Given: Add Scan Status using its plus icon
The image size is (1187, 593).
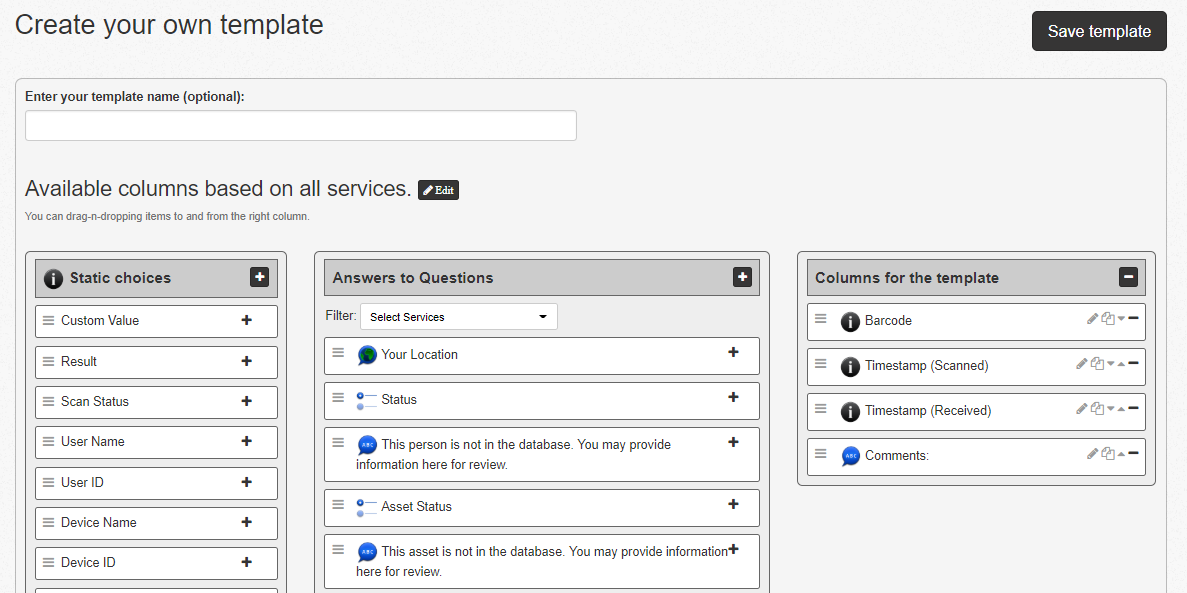Looking at the screenshot, I should (246, 401).
